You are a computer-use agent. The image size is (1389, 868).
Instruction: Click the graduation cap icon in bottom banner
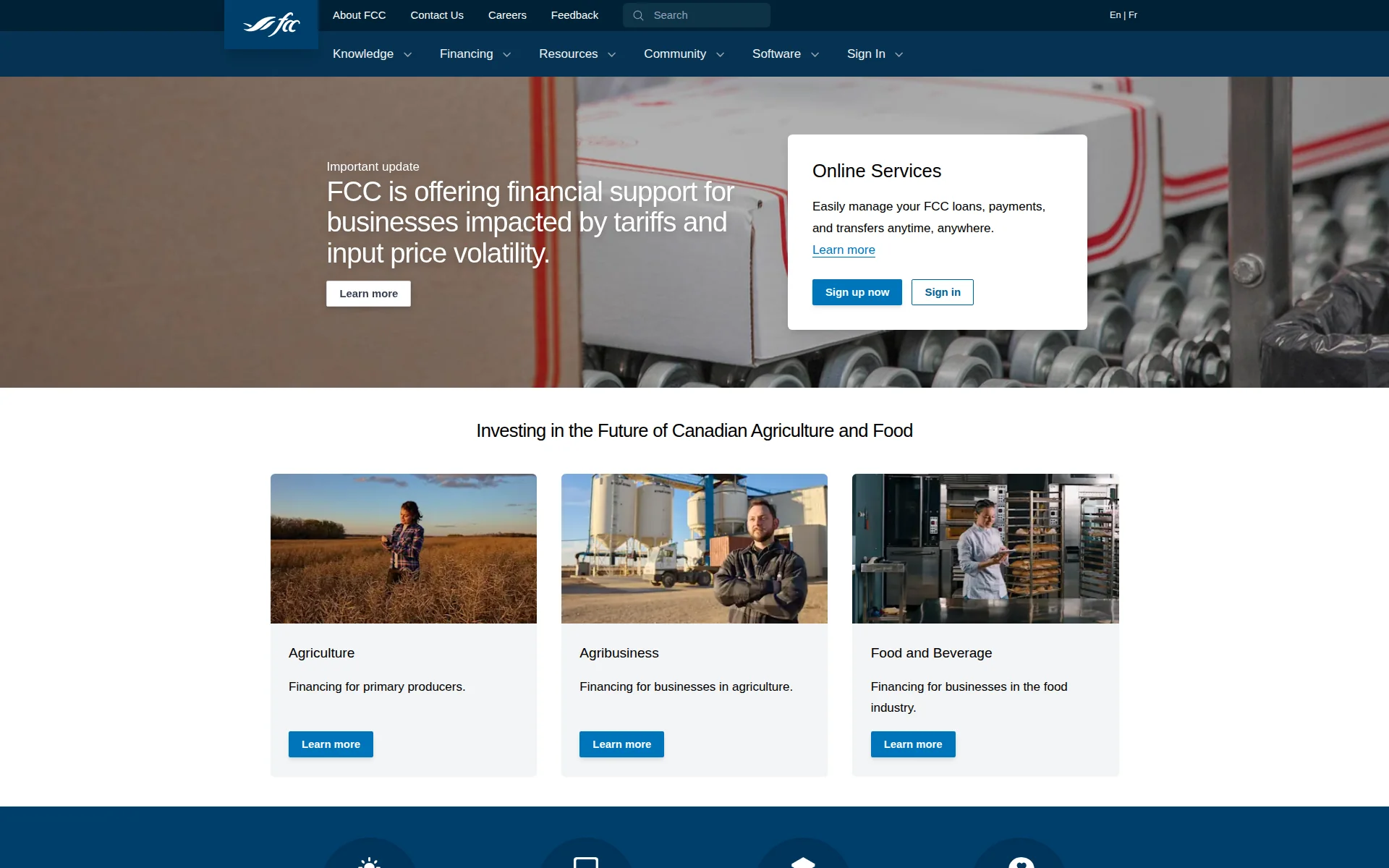coord(803,862)
